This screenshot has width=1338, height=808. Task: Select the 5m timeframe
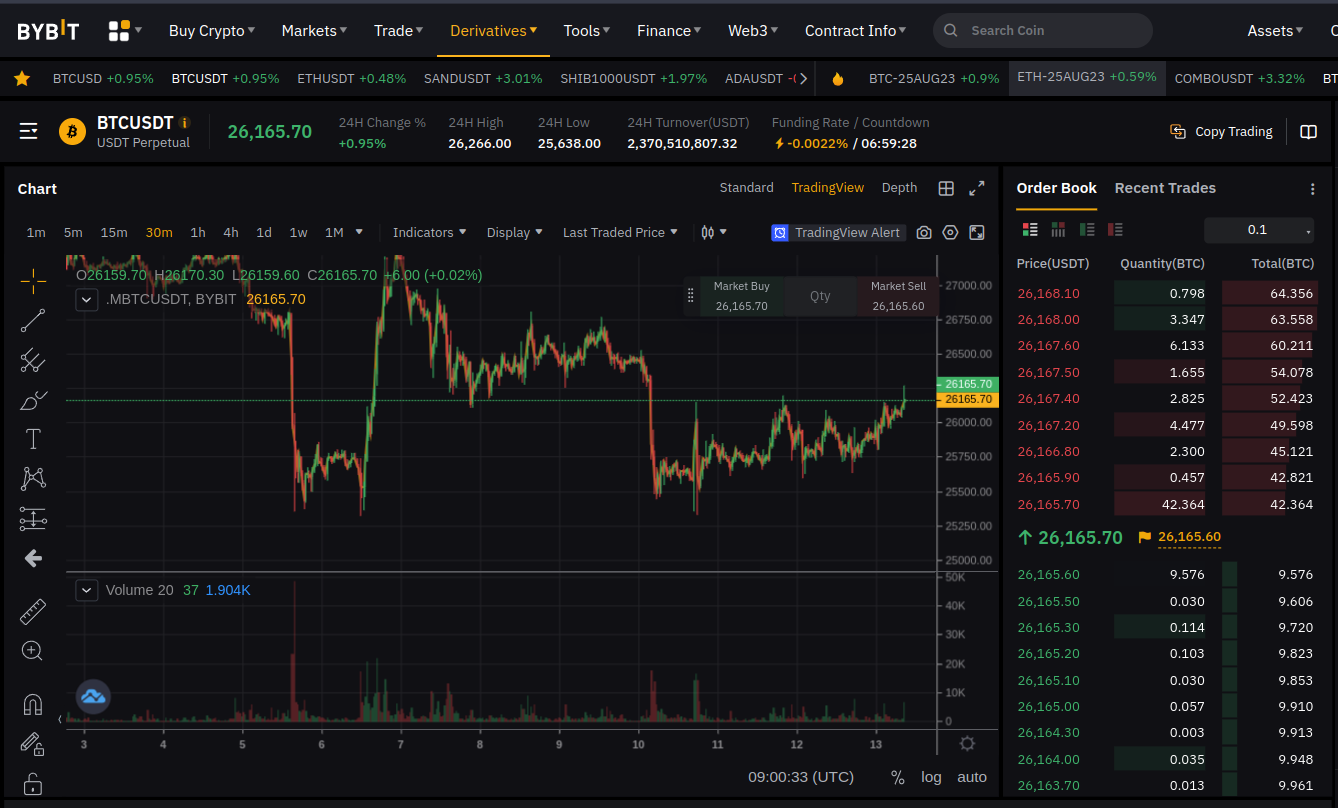(x=73, y=232)
